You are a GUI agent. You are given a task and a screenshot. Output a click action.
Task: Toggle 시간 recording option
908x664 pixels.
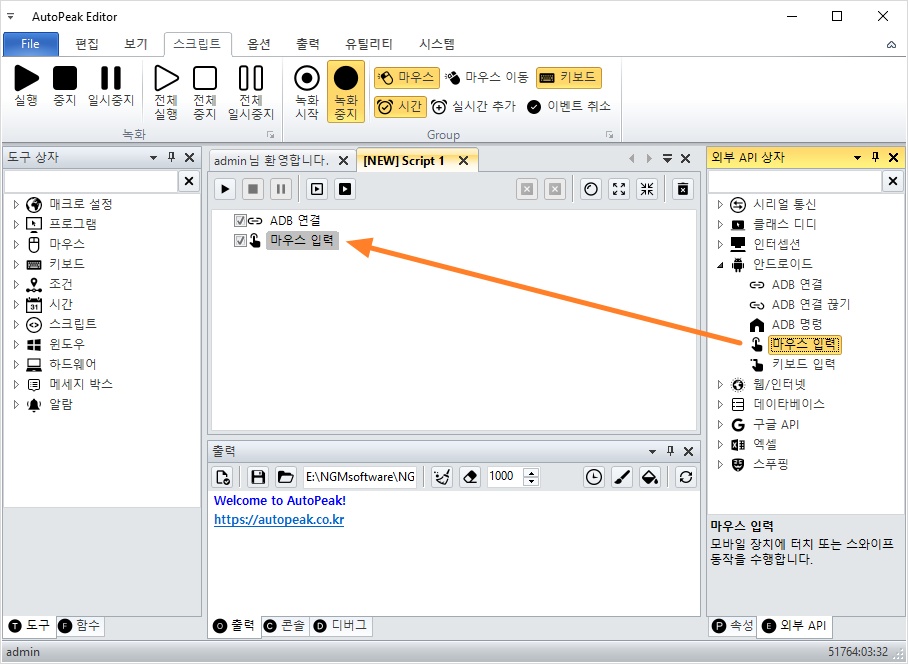[x=400, y=107]
